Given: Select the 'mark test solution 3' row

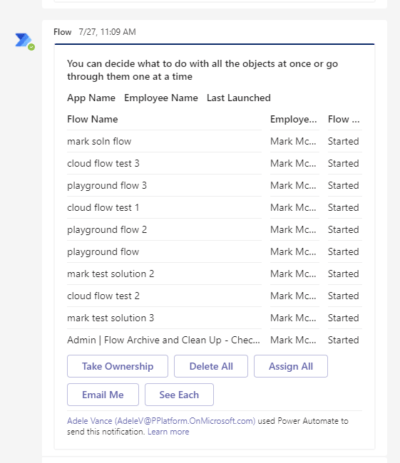Looking at the screenshot, I should point(214,318).
